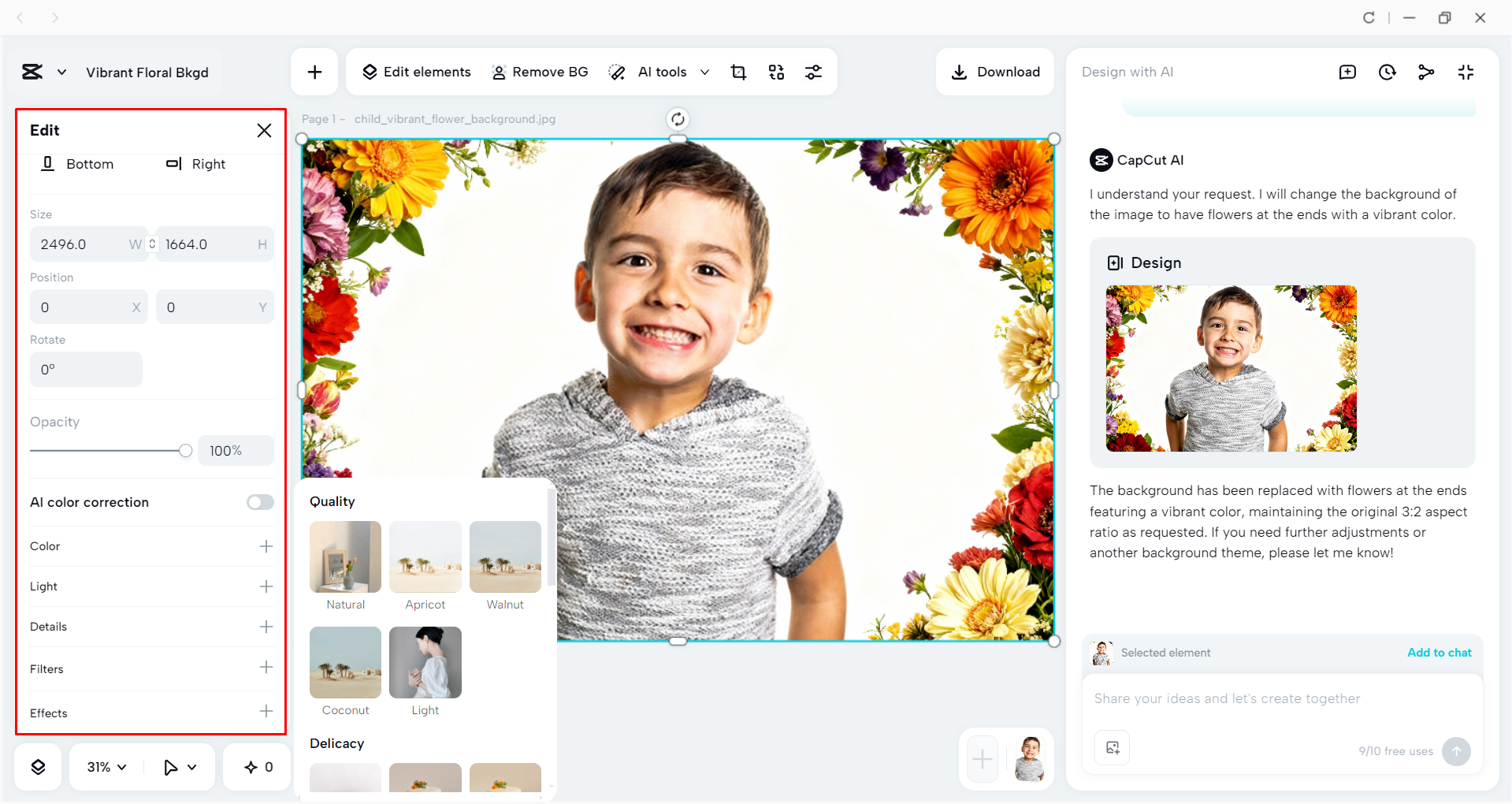
Task: Click the share icon in the Design panel
Action: 1427,72
